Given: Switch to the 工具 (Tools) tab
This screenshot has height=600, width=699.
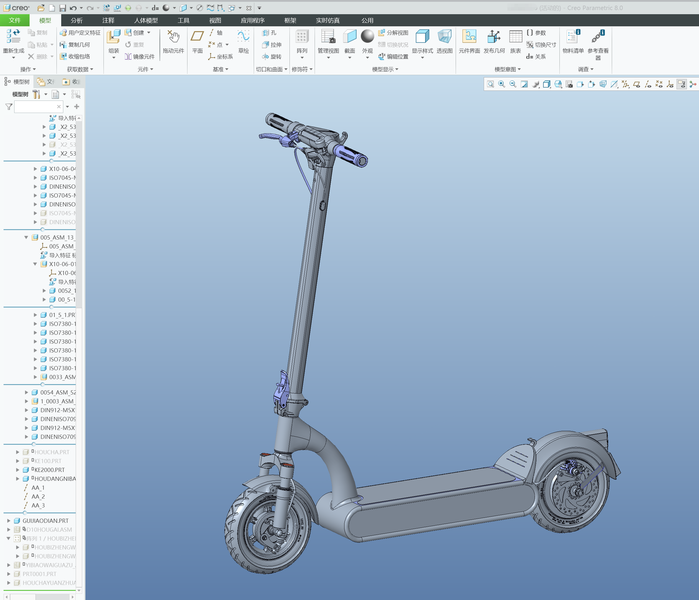Looking at the screenshot, I should coord(183,20).
